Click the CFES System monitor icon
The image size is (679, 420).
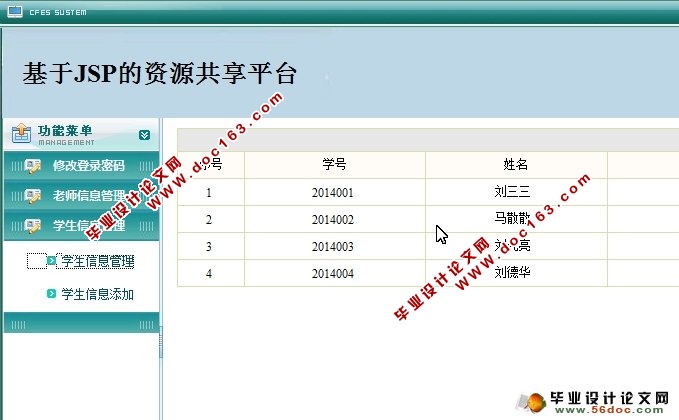pos(15,12)
